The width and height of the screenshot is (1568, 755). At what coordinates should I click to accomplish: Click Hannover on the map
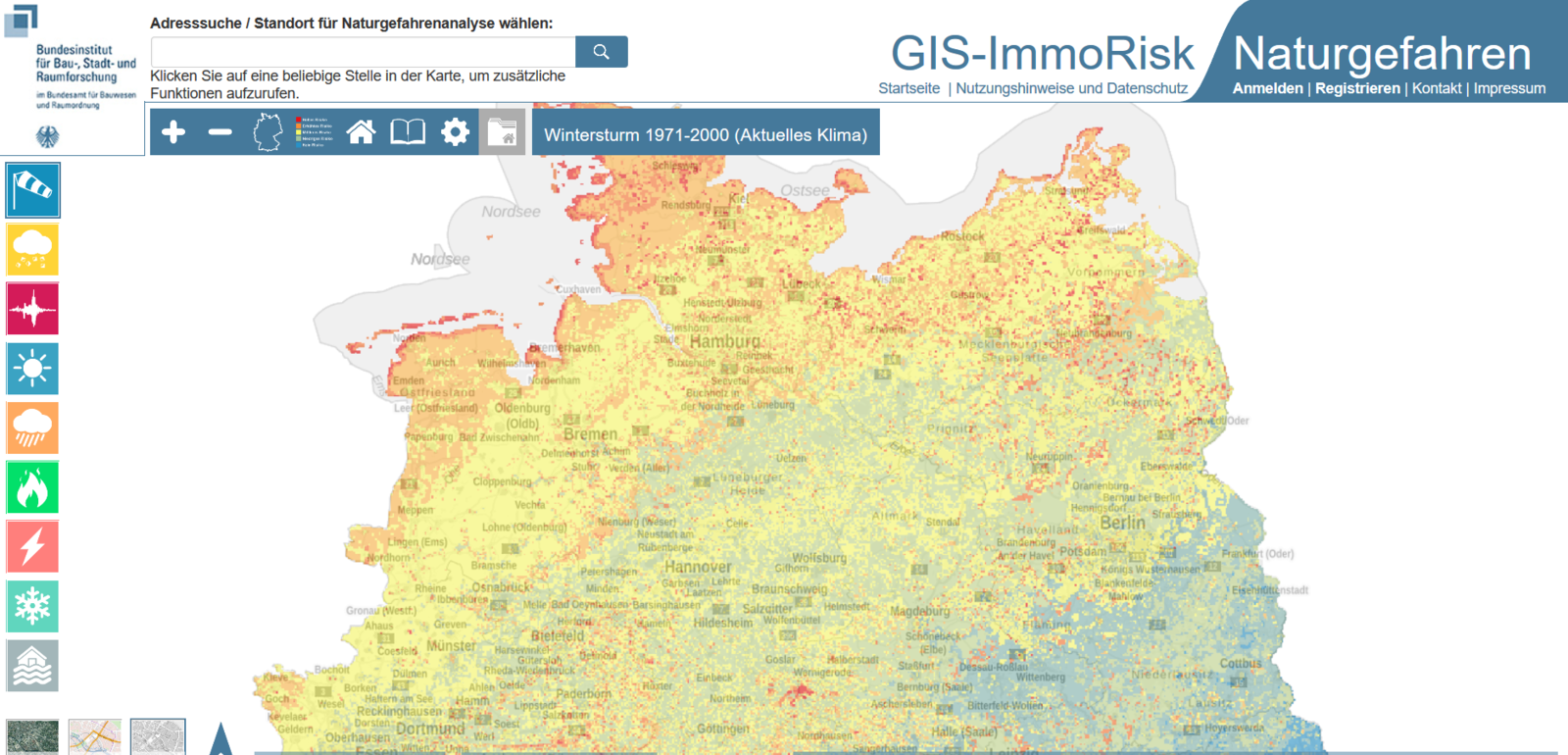[x=698, y=567]
